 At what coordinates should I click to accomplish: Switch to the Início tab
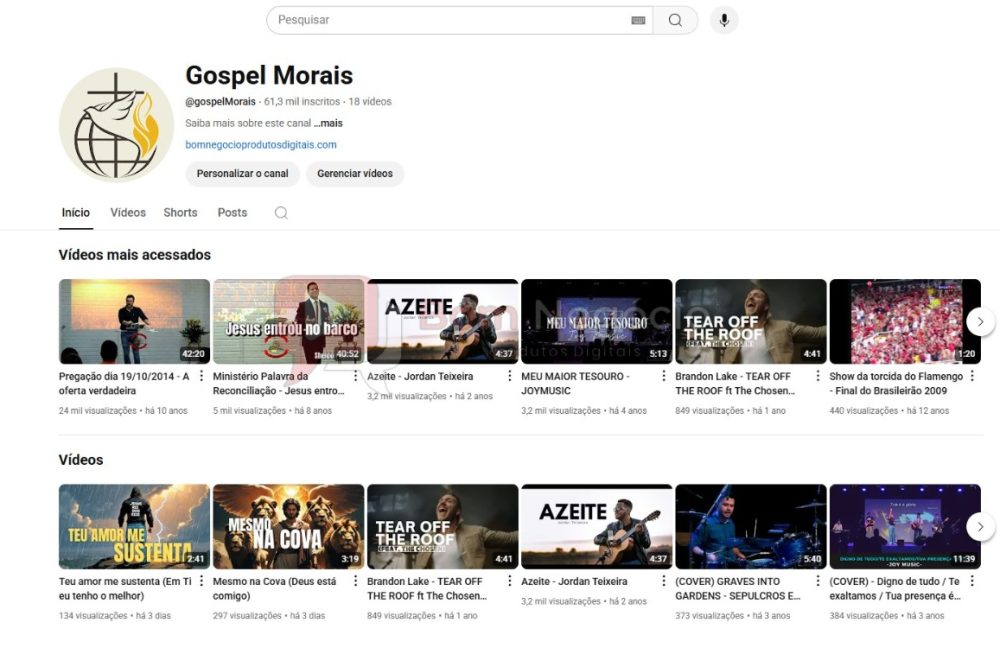point(76,213)
